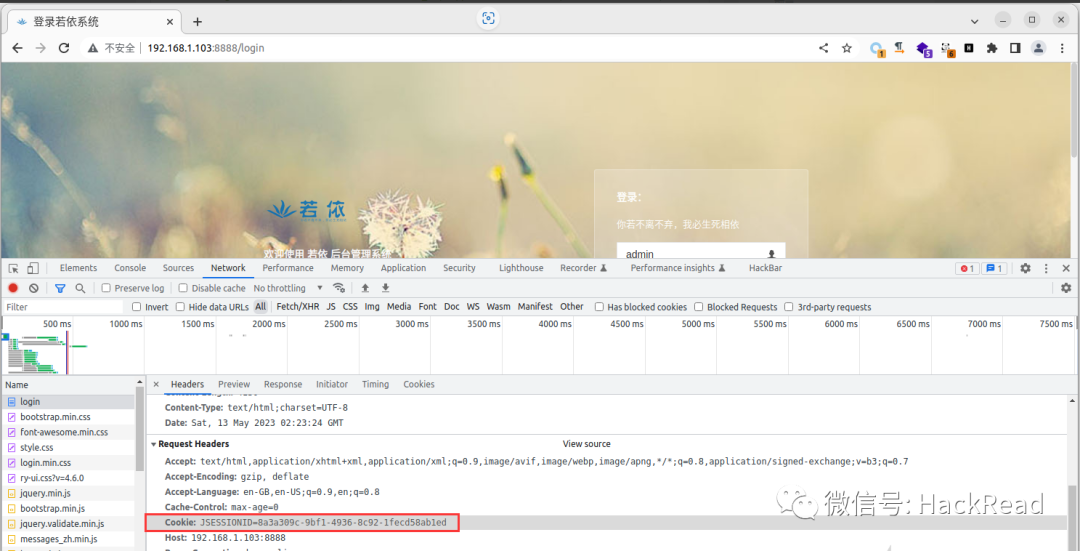Select the messages_zh.min.js request

[x=68, y=539]
